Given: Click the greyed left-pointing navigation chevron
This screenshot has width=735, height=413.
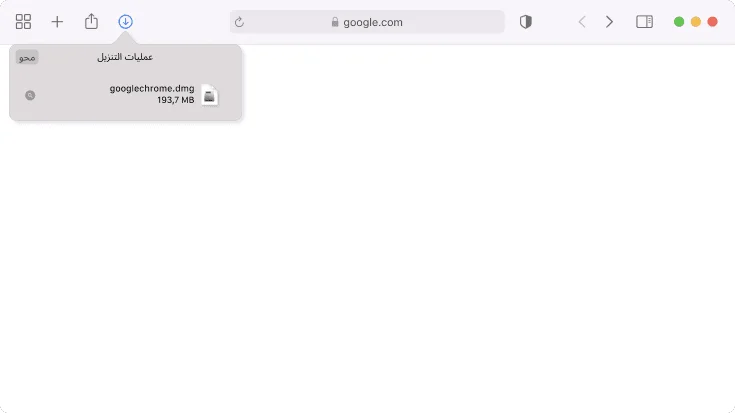Looking at the screenshot, I should (x=582, y=22).
